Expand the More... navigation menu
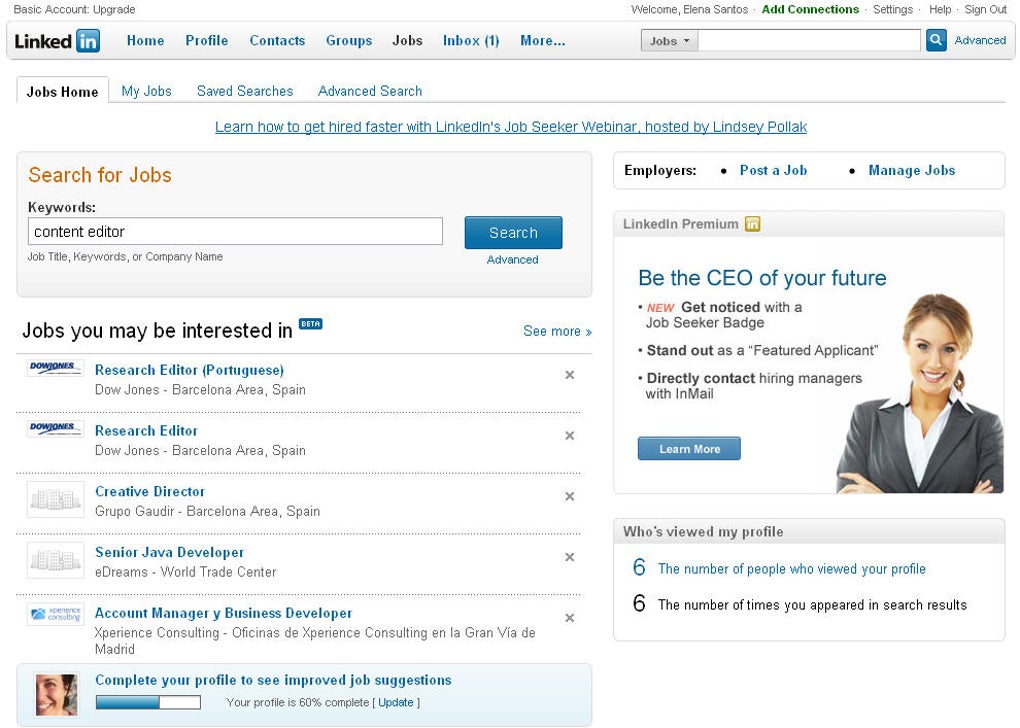The height and width of the screenshot is (728, 1020). click(x=542, y=41)
